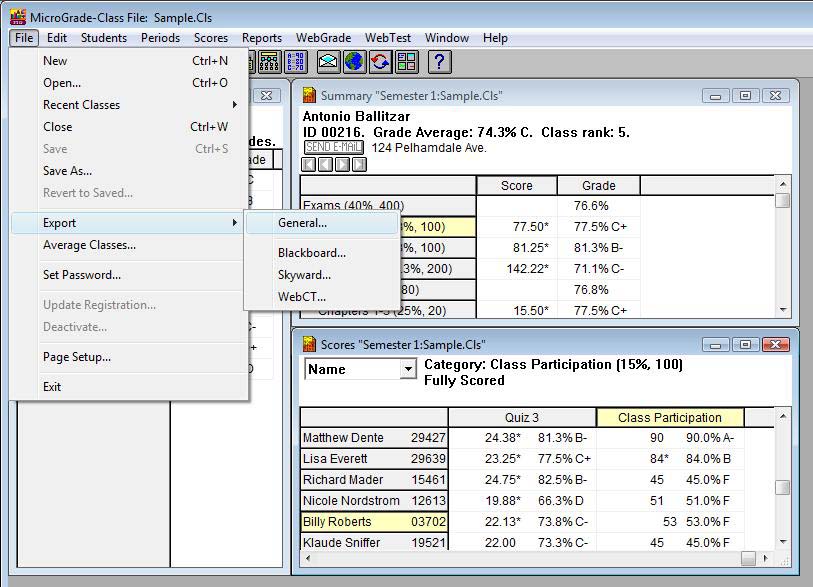Minimize the Scores window
The width and height of the screenshot is (813, 587).
(x=716, y=345)
